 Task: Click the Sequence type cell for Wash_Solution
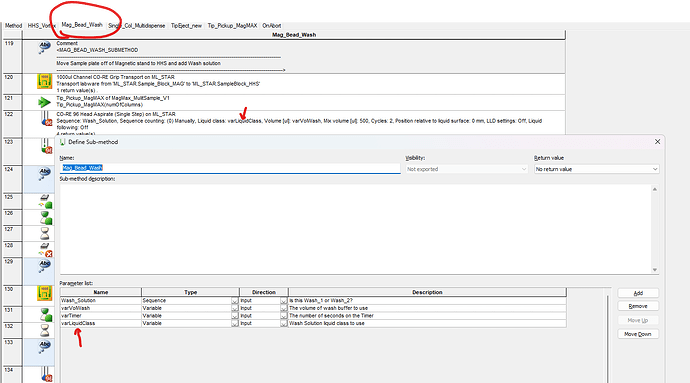tap(187, 301)
